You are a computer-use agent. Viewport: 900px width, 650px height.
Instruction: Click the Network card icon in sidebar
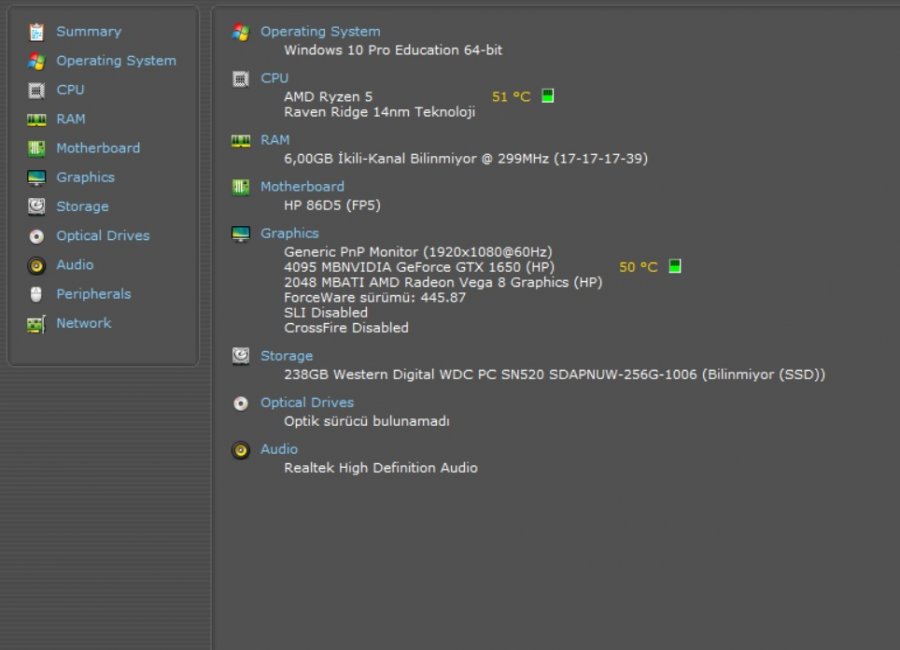[36, 324]
